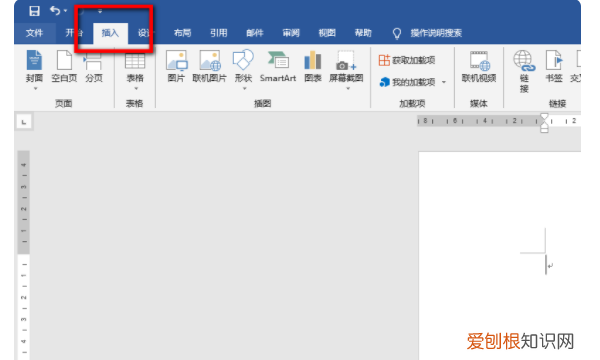Click the tab stop selector button
The width and height of the screenshot is (600, 360).
click(24, 122)
